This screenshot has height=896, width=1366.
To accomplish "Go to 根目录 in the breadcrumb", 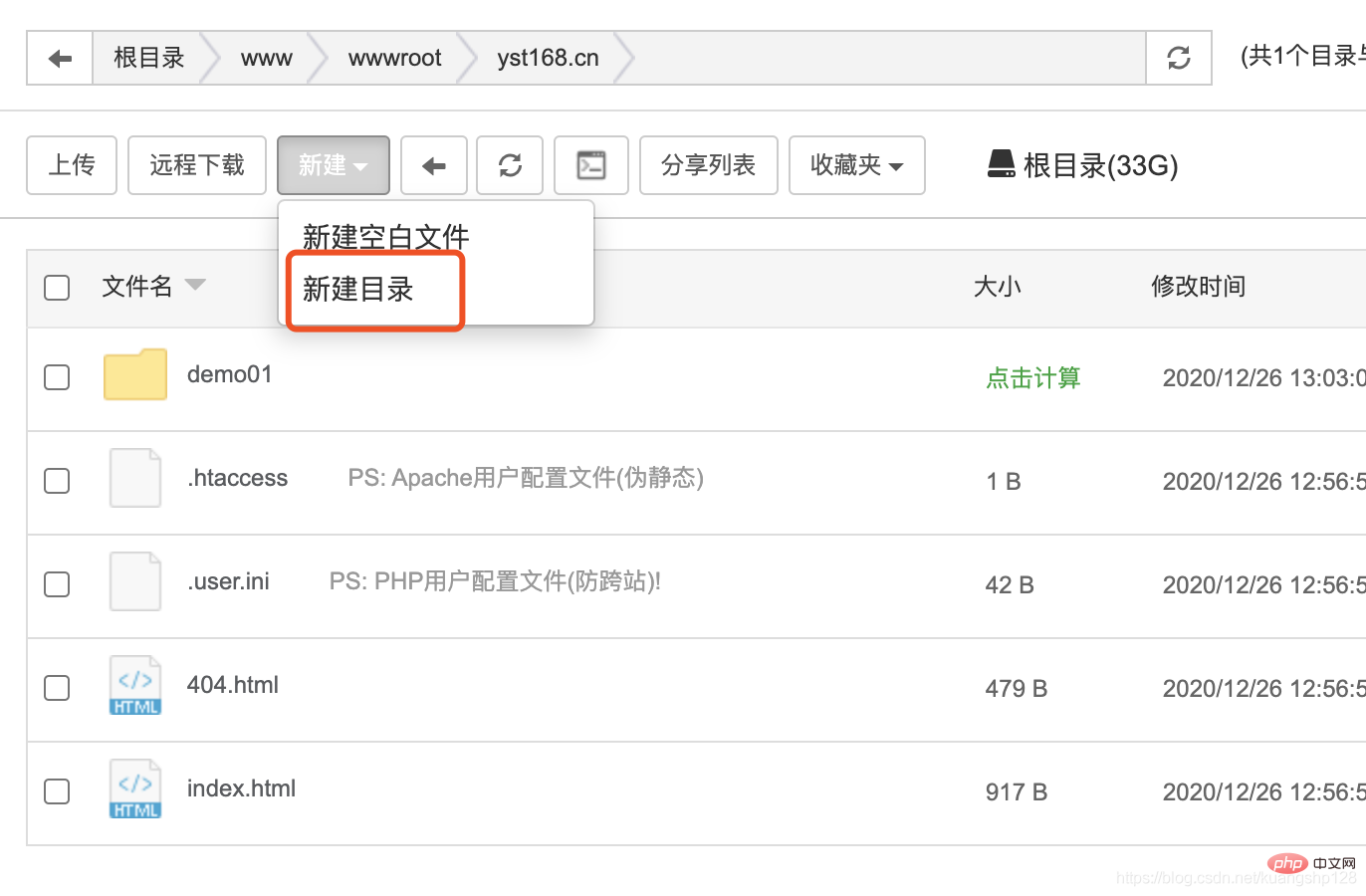I will 149,58.
